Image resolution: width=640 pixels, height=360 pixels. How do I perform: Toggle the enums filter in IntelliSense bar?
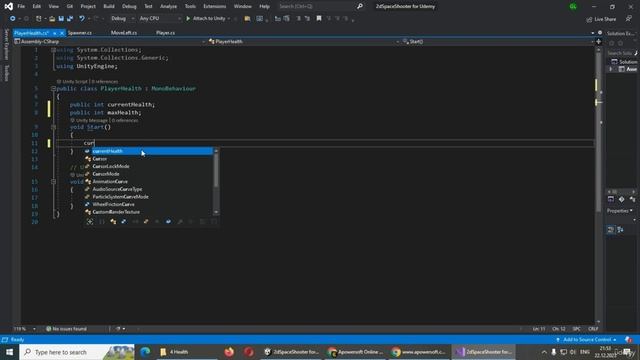(x=146, y=222)
